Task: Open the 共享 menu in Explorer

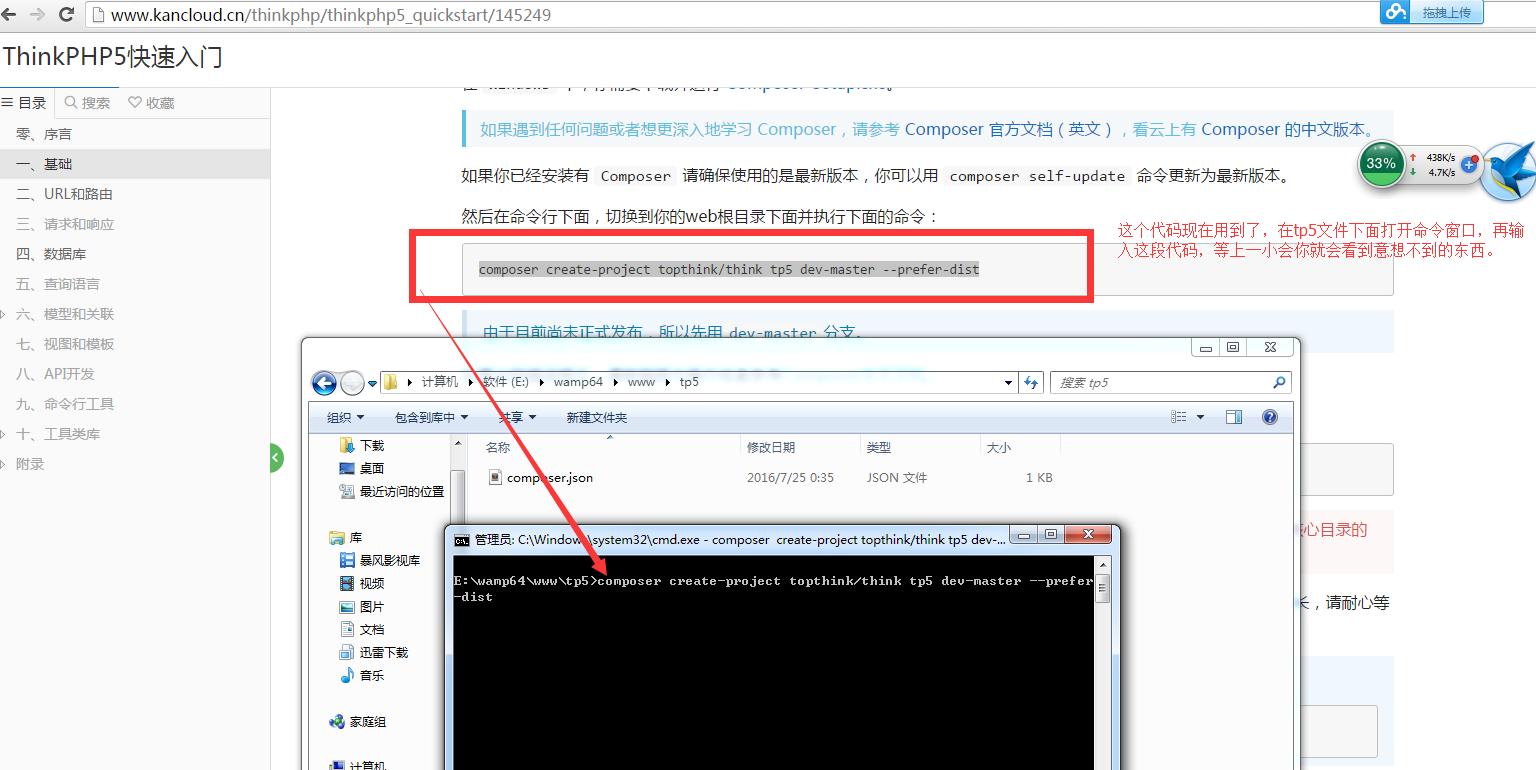Action: tap(518, 417)
